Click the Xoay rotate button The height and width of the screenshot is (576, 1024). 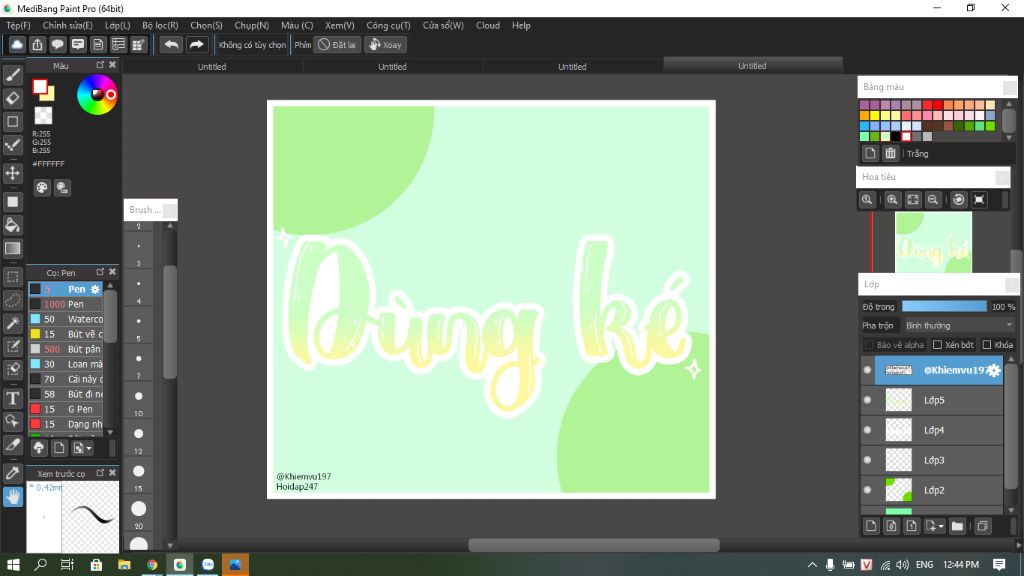(385, 44)
